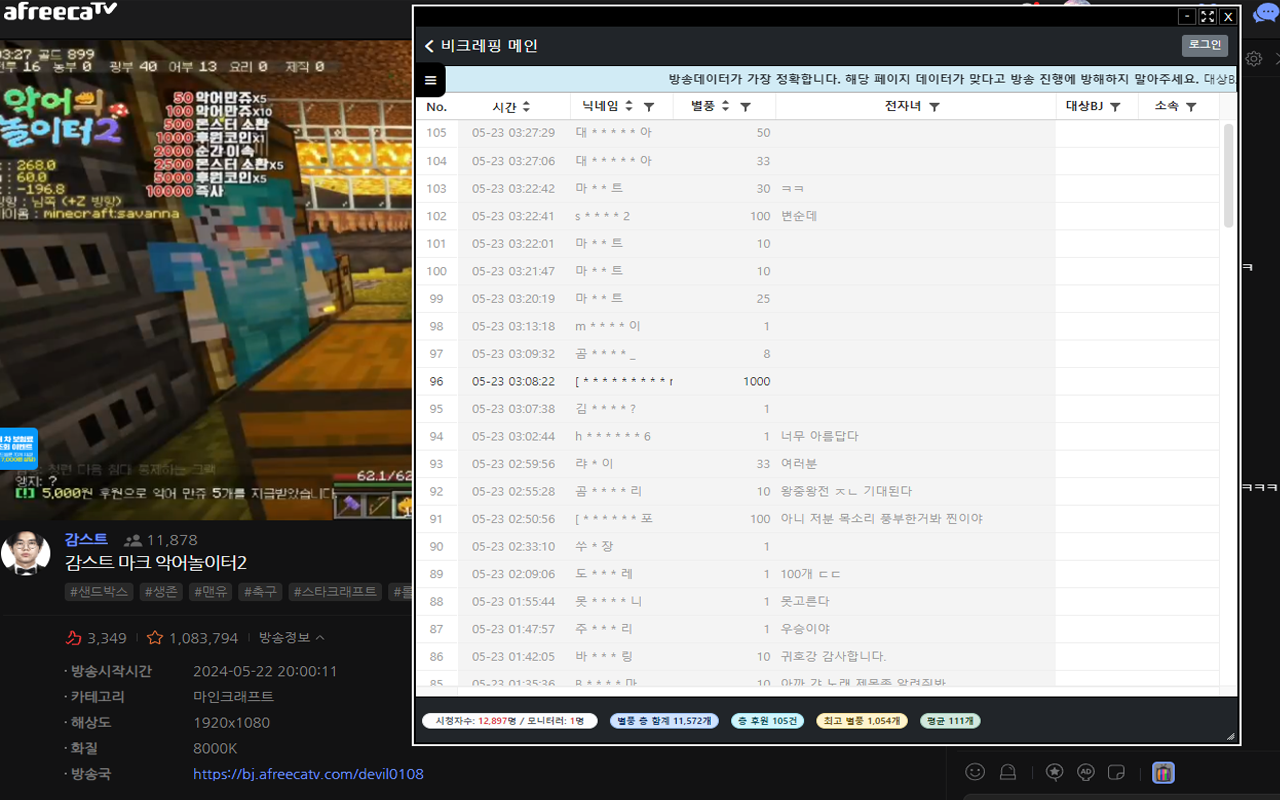Click the stream title 감스트 마크 악어놀이터2
Image resolution: width=1280 pixels, height=800 pixels.
(156, 563)
